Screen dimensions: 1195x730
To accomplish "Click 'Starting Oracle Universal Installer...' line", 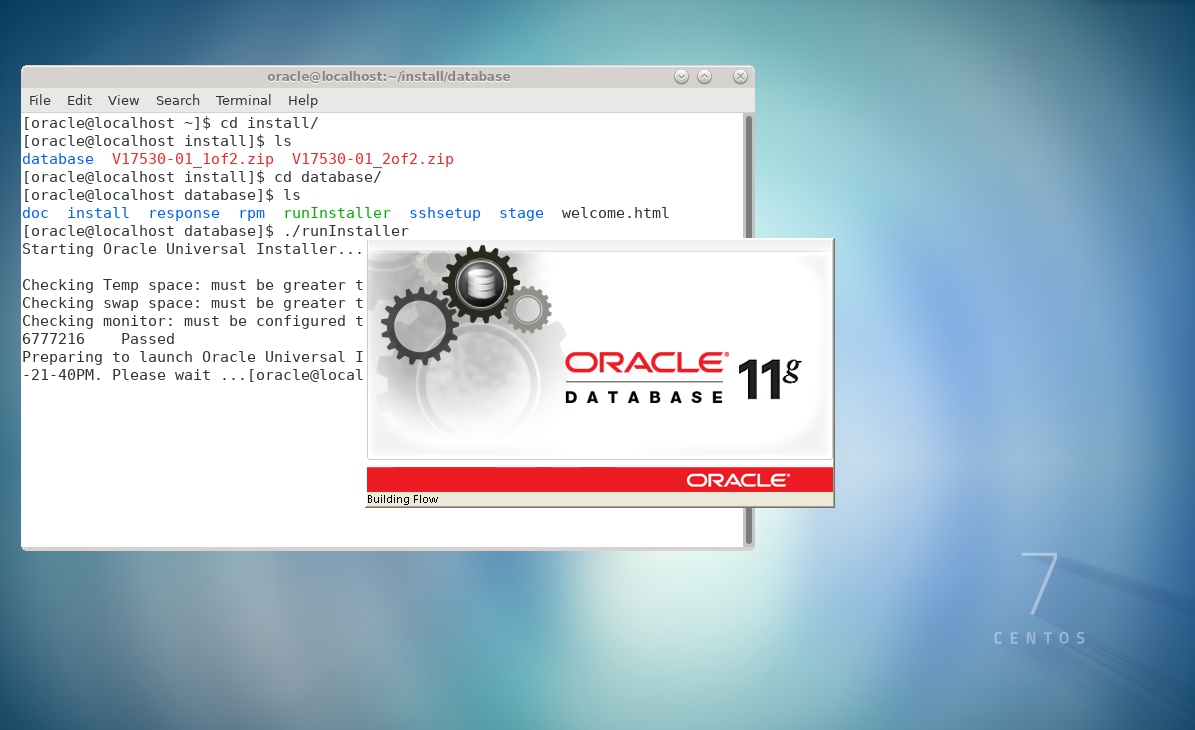I will pyautogui.click(x=193, y=249).
